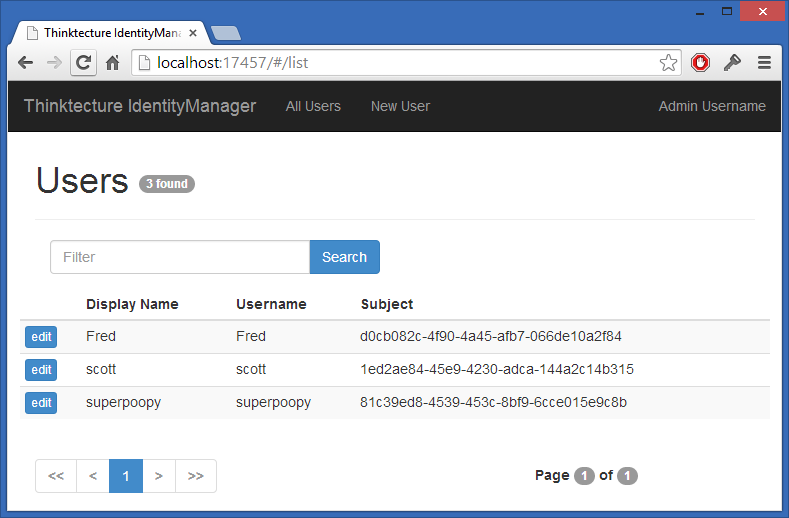Click the blue Search button
This screenshot has width=789, height=518.
point(345,257)
